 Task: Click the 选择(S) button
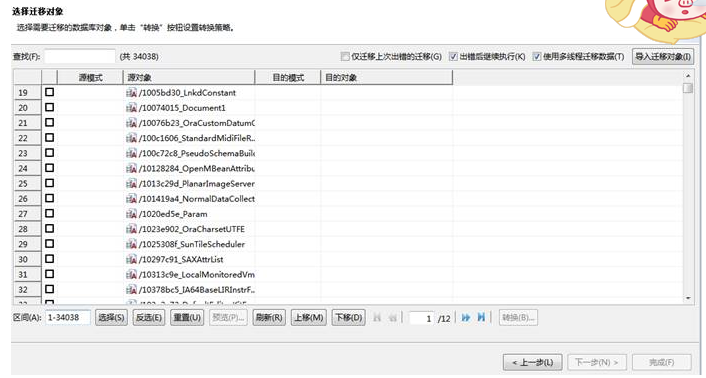click(111, 318)
